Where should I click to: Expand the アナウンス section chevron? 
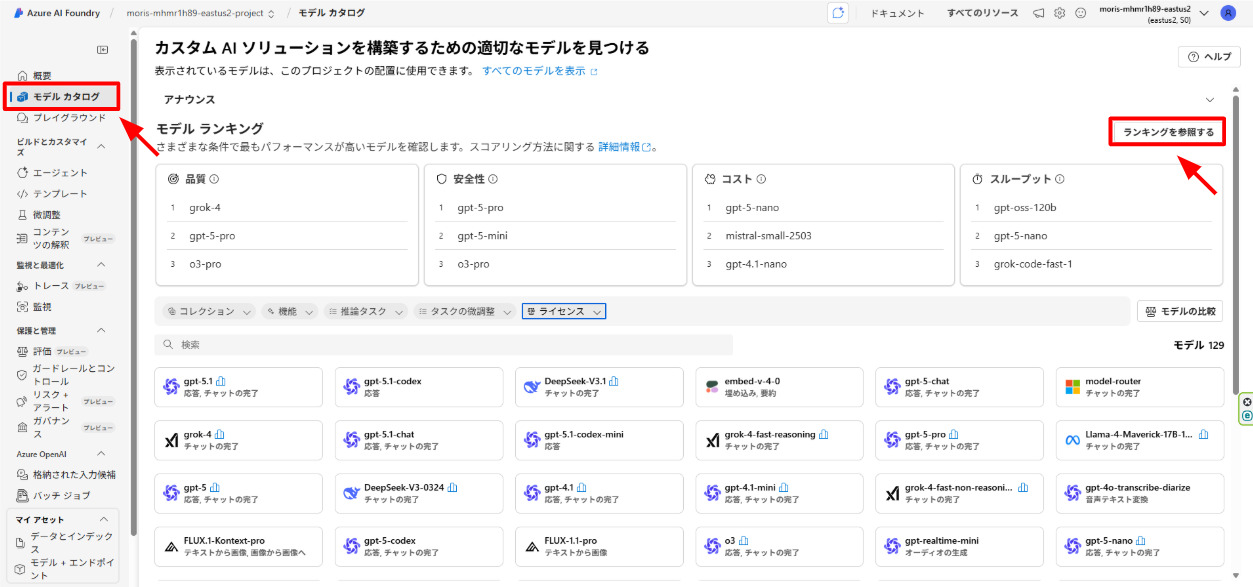(x=1208, y=99)
